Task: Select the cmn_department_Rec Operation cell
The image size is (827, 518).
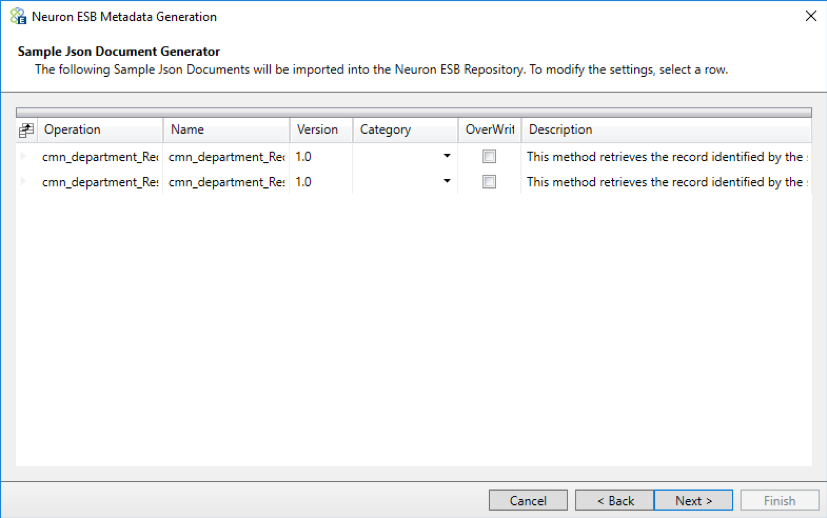Action: coord(100,157)
